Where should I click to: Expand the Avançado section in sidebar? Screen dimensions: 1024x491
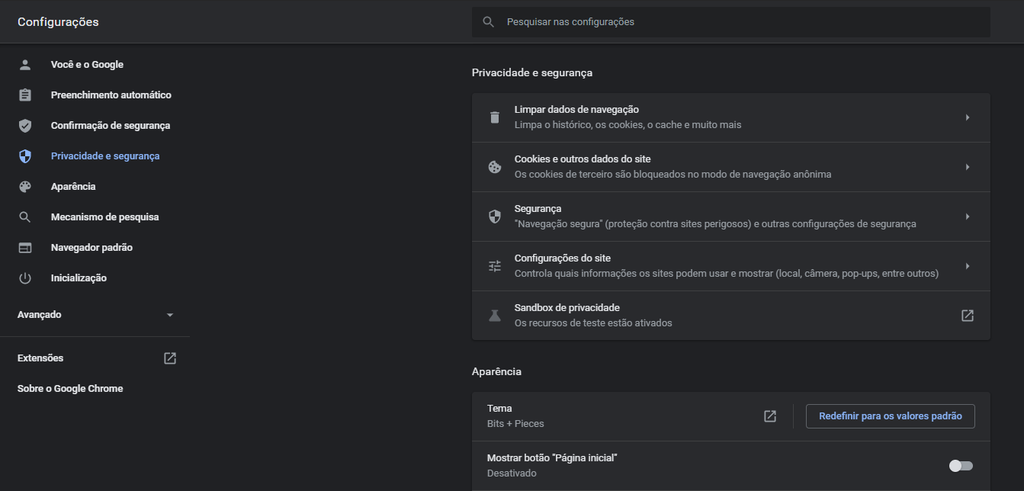tap(96, 315)
